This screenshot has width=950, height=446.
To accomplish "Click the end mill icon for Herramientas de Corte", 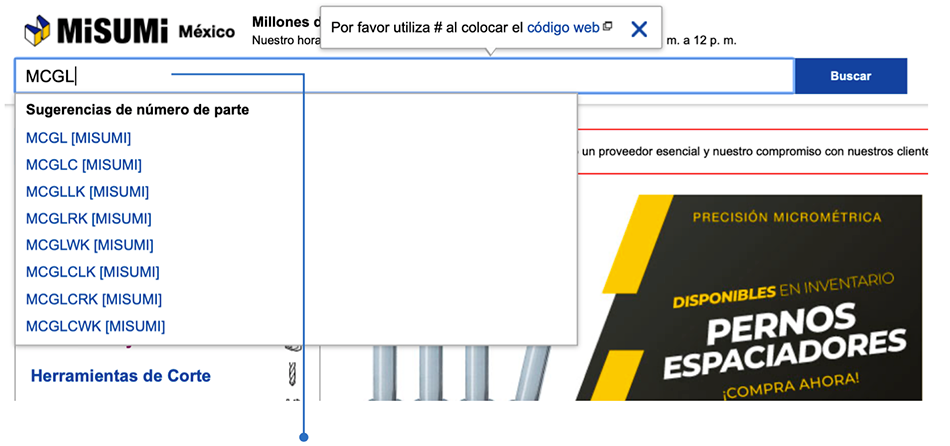I will (x=293, y=377).
